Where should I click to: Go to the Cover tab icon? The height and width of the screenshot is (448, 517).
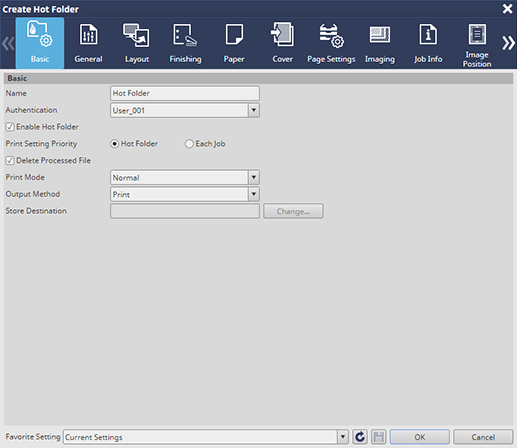click(x=282, y=34)
